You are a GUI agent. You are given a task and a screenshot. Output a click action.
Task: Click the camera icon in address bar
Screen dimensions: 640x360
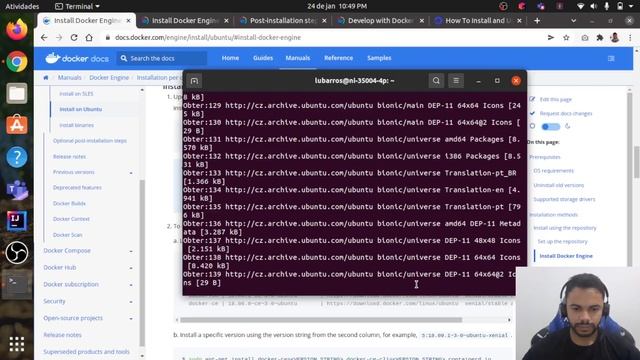pos(584,38)
